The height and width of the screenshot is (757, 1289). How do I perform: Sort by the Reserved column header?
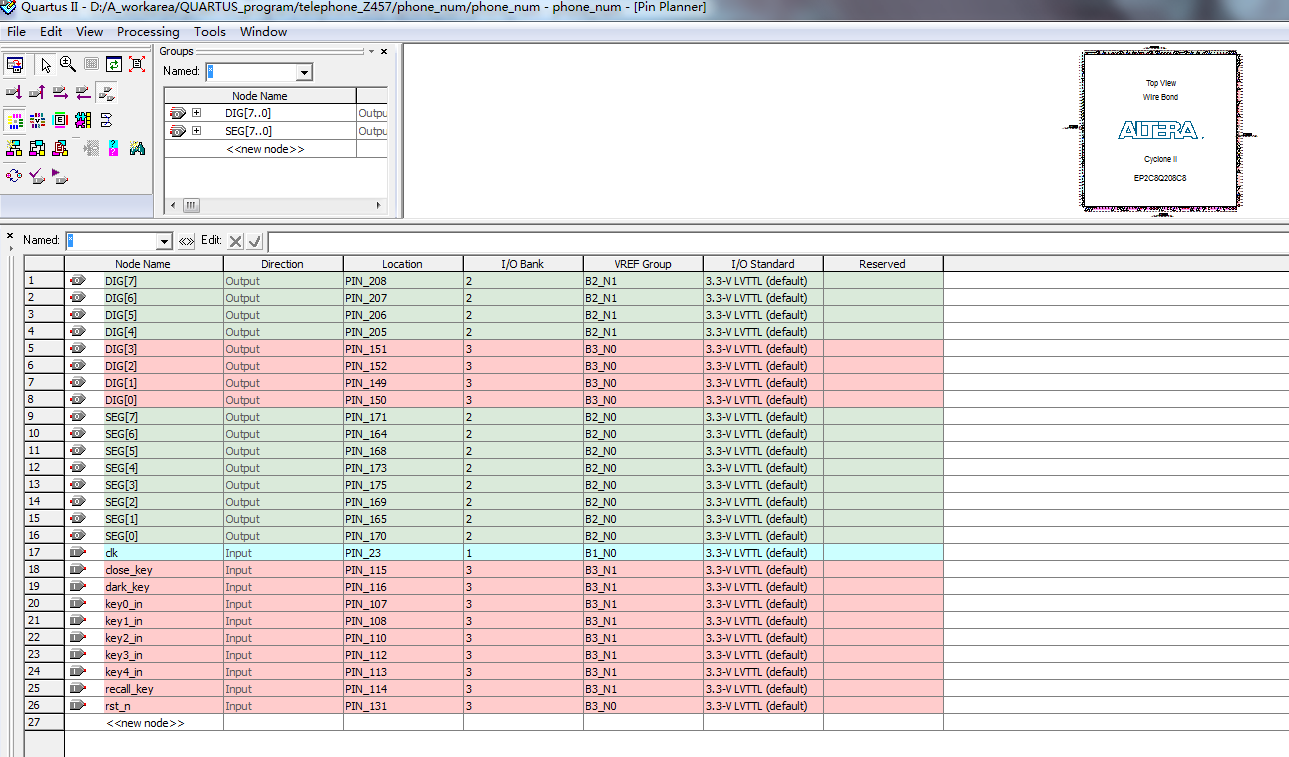click(882, 264)
